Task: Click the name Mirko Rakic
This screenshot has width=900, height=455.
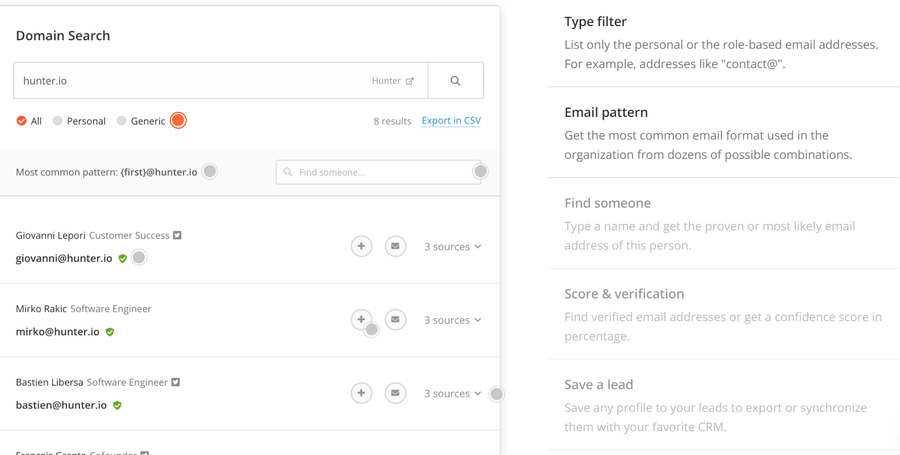Action: [x=41, y=309]
